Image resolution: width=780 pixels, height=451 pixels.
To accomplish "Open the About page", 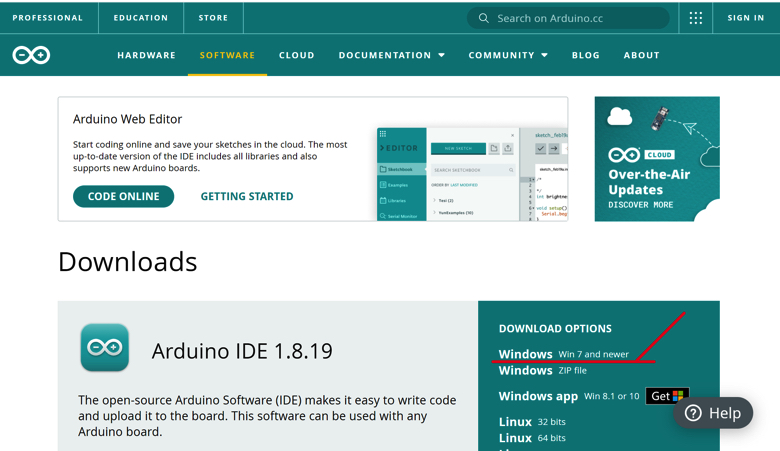I will (642, 55).
